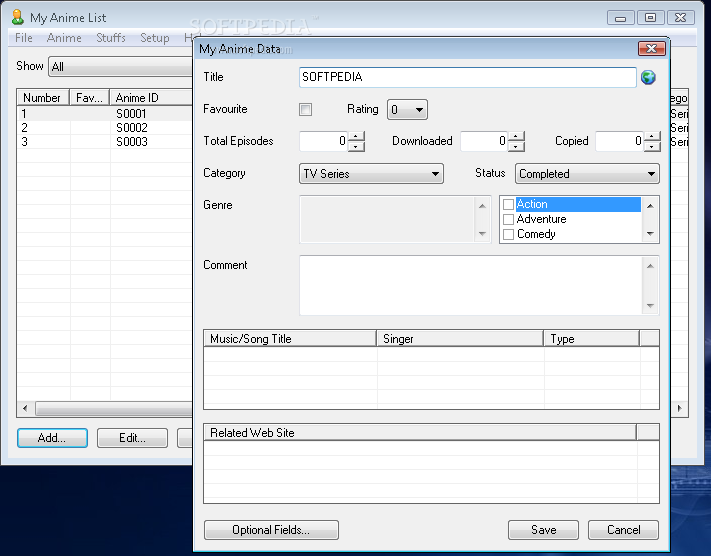Click inside the Comment text area
Screen dimensions: 711x556
coord(471,285)
